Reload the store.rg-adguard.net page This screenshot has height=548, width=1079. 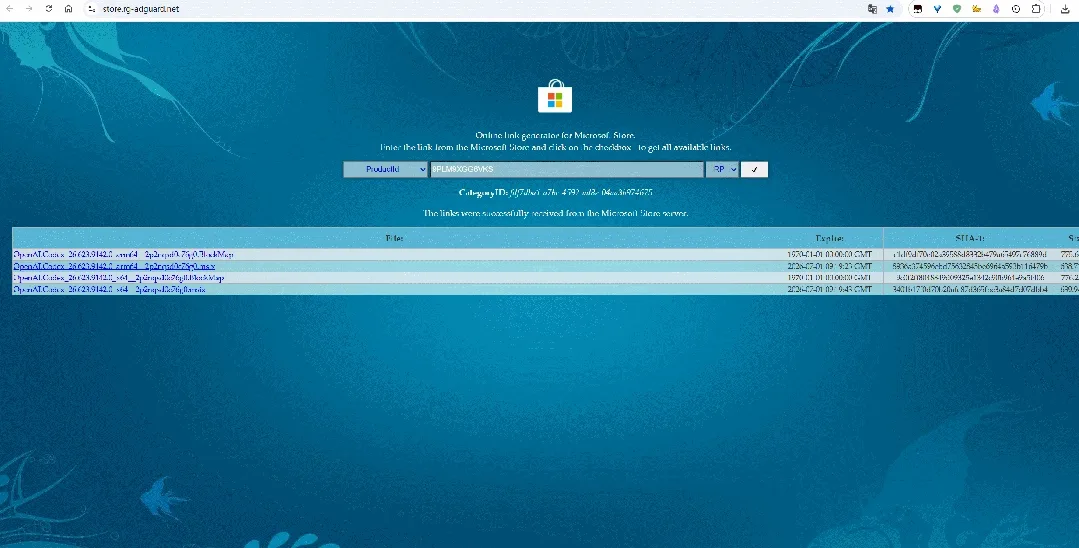click(49, 9)
